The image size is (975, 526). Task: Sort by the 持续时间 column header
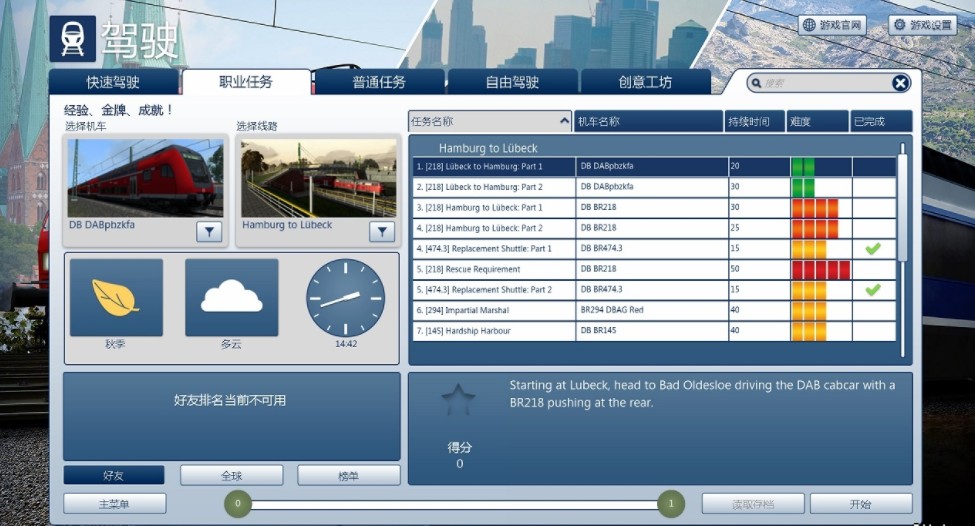click(754, 121)
